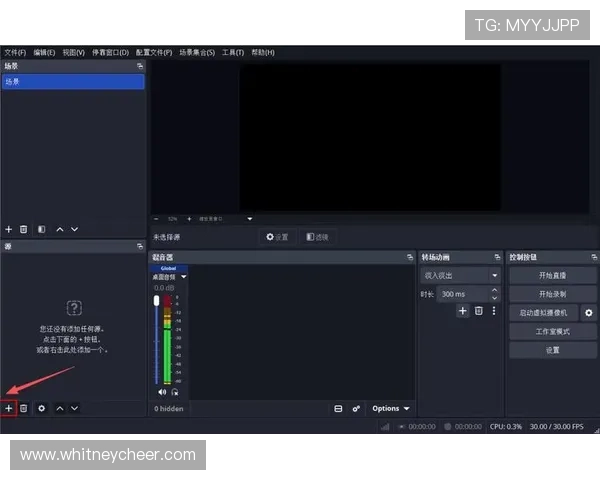Add a new transition with plus icon

(x=462, y=311)
